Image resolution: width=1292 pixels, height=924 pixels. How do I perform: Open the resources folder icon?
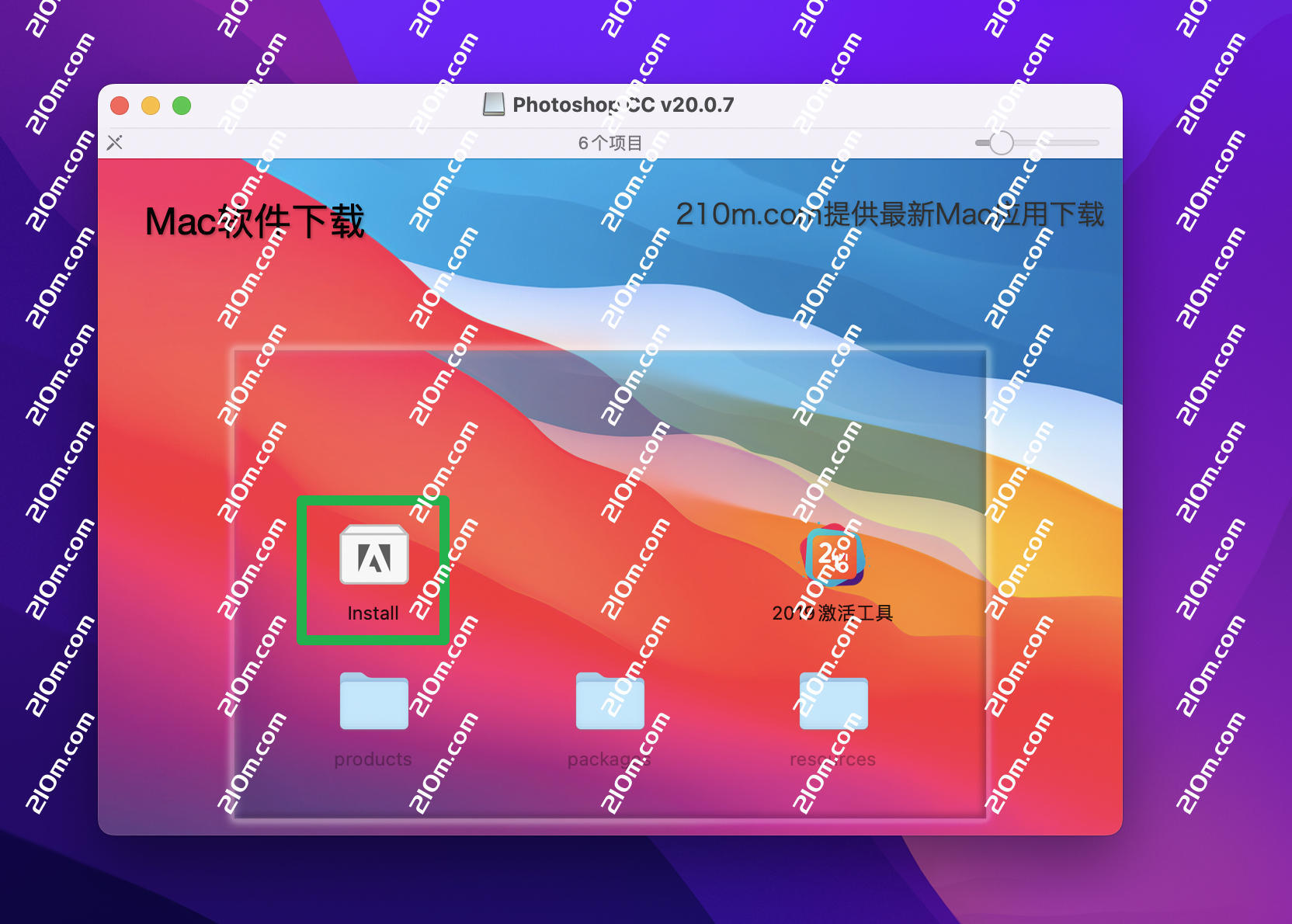[833, 700]
